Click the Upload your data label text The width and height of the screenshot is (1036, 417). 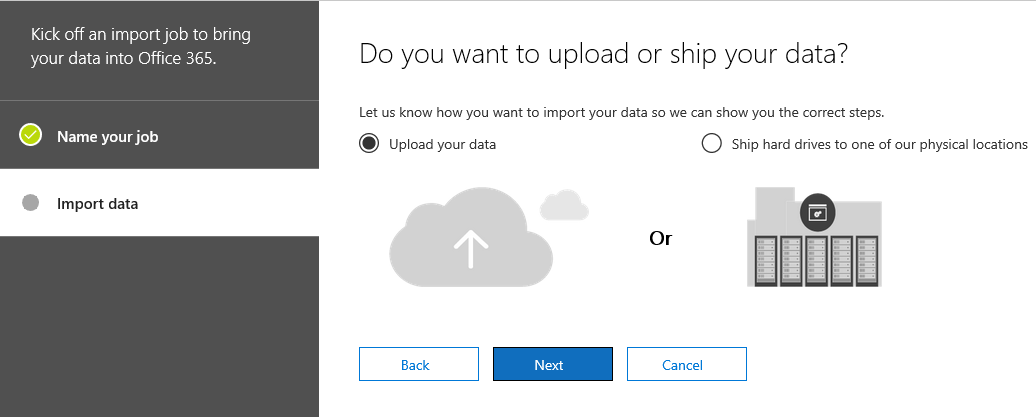[x=442, y=144]
